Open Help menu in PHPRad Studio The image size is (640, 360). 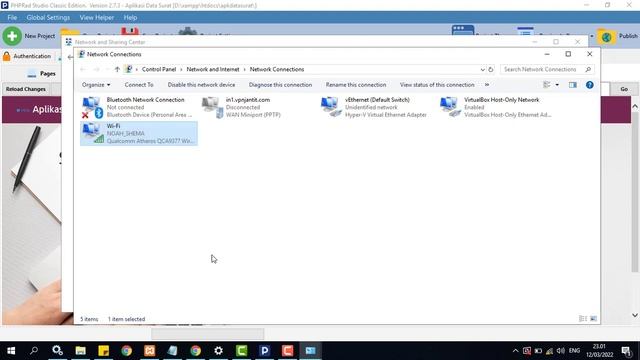coord(130,18)
